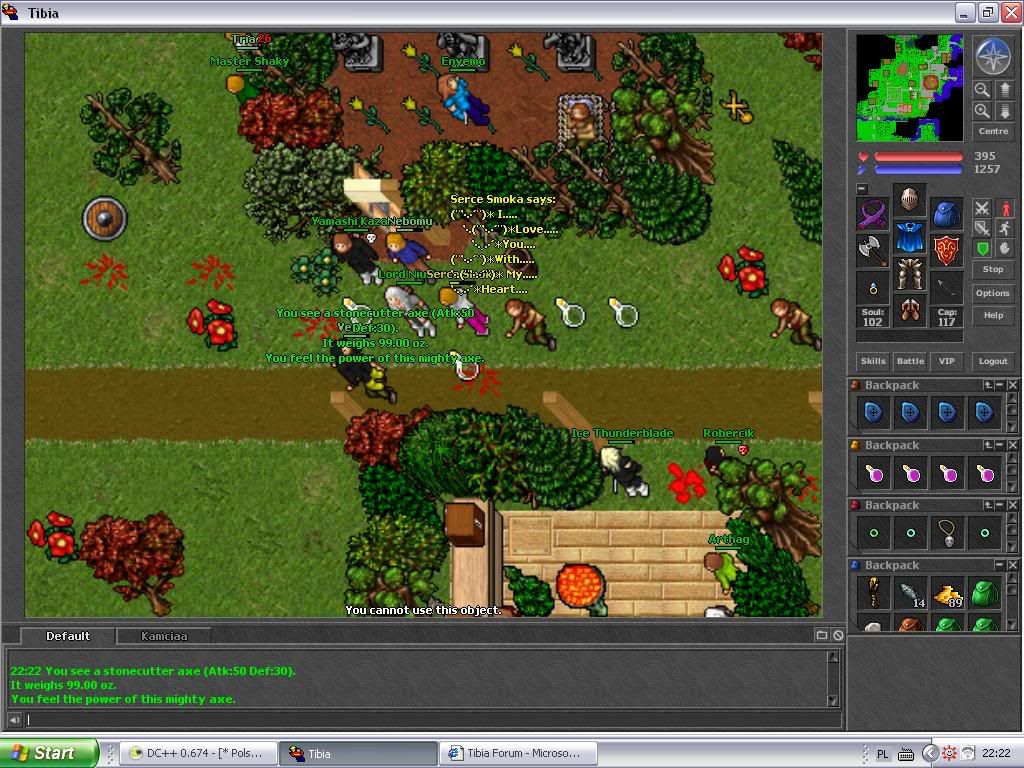Click the ignore list icon in chat
Screen dimensions: 1024x768
pos(838,635)
